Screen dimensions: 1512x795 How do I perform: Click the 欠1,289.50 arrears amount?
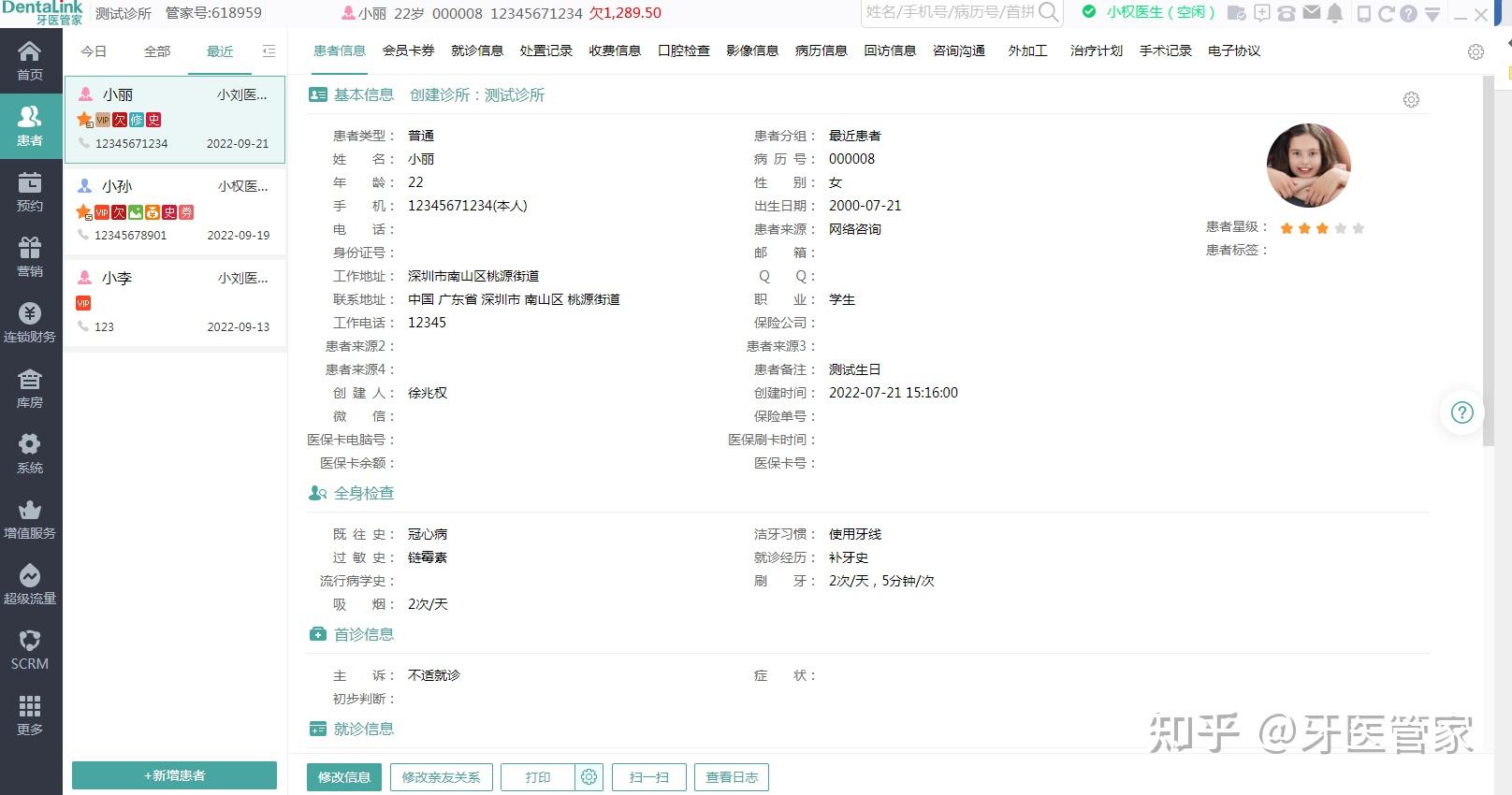tap(625, 13)
